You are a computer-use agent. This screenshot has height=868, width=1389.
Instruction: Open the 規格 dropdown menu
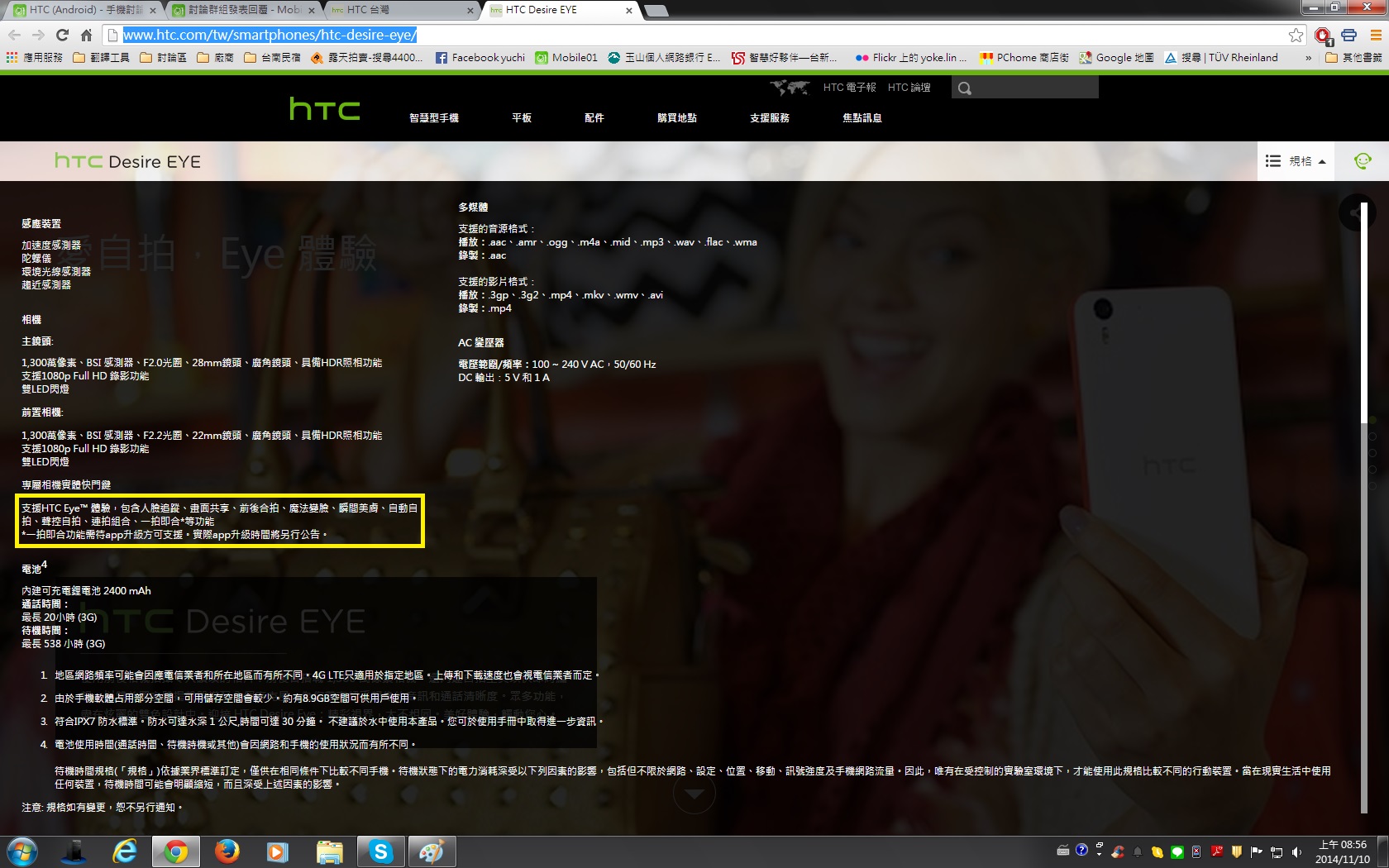pos(1296,161)
